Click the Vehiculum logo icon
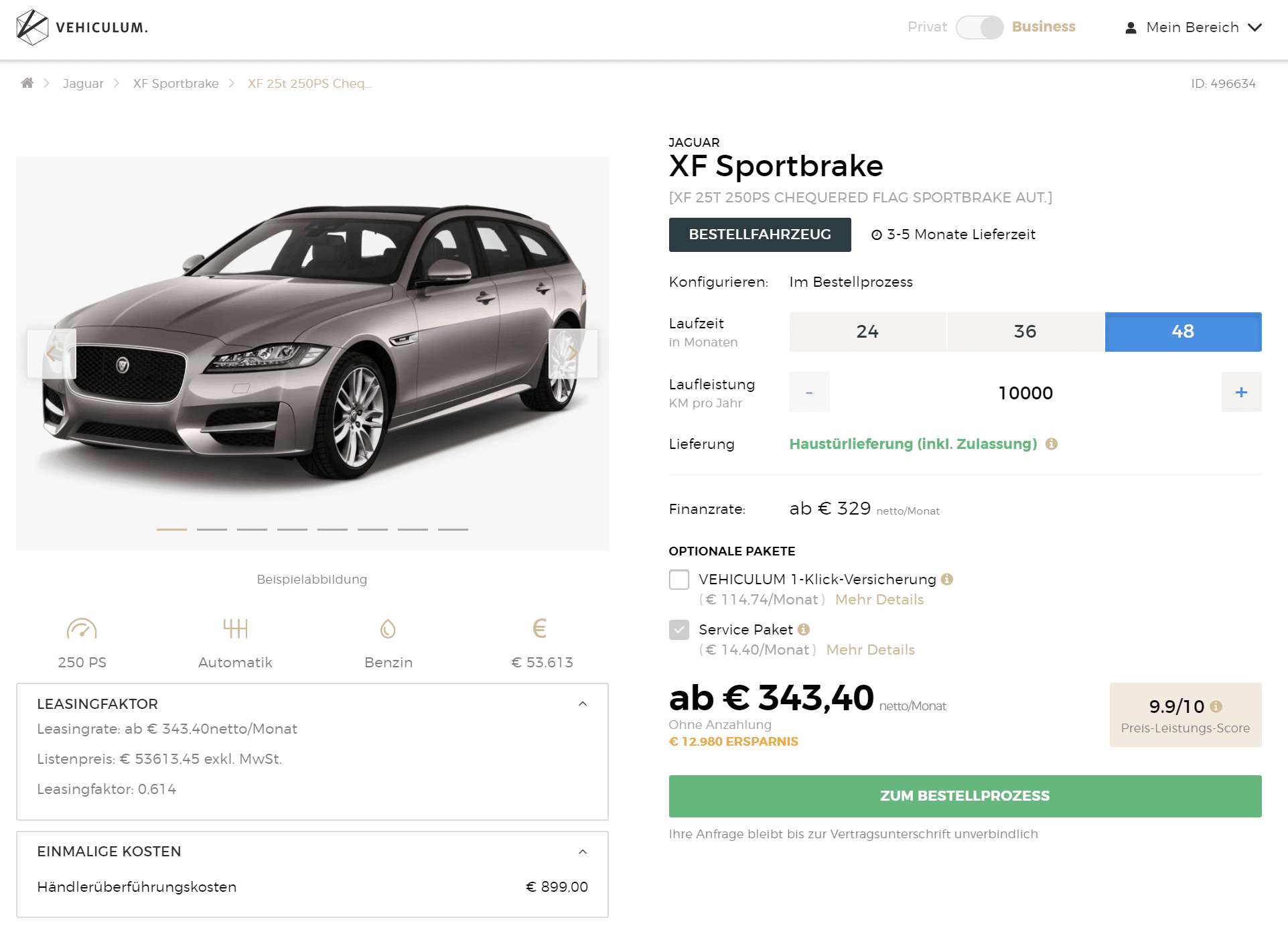The width and height of the screenshot is (1288, 930). pyautogui.click(x=32, y=27)
